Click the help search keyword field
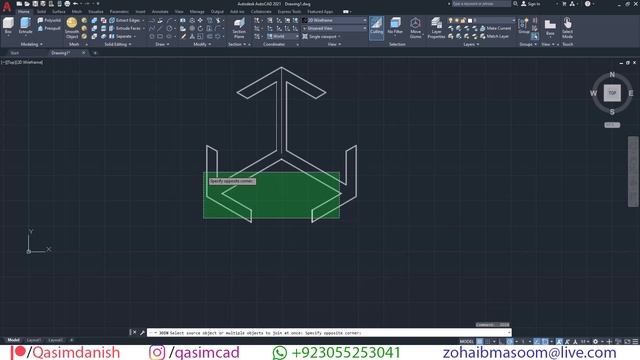 [x=481, y=4]
